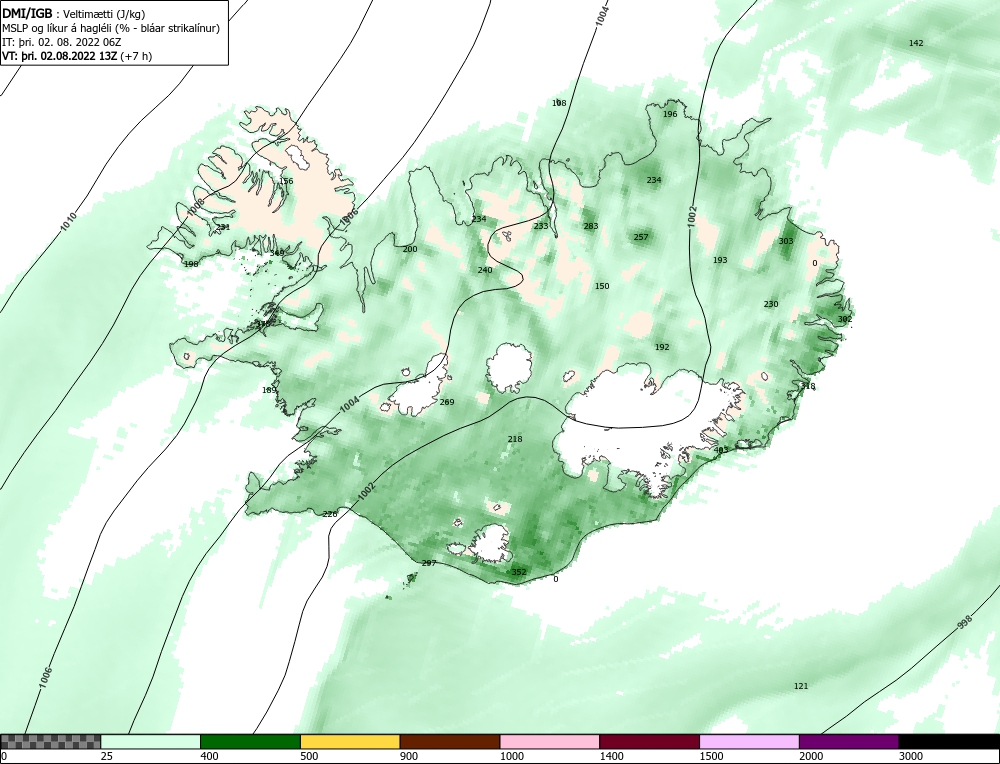This screenshot has width=1000, height=764.
Task: Click the isobar label '998'
Action: point(966,622)
